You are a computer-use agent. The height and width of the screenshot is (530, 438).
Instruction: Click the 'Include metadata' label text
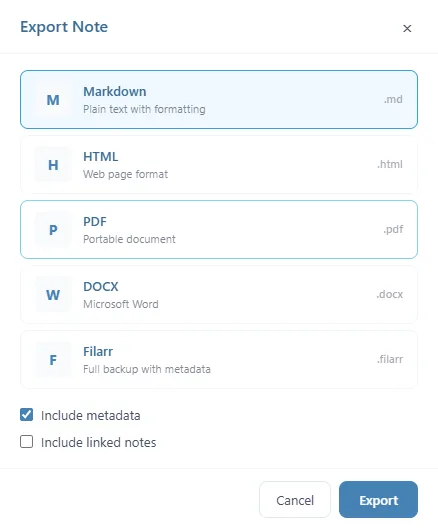91,415
